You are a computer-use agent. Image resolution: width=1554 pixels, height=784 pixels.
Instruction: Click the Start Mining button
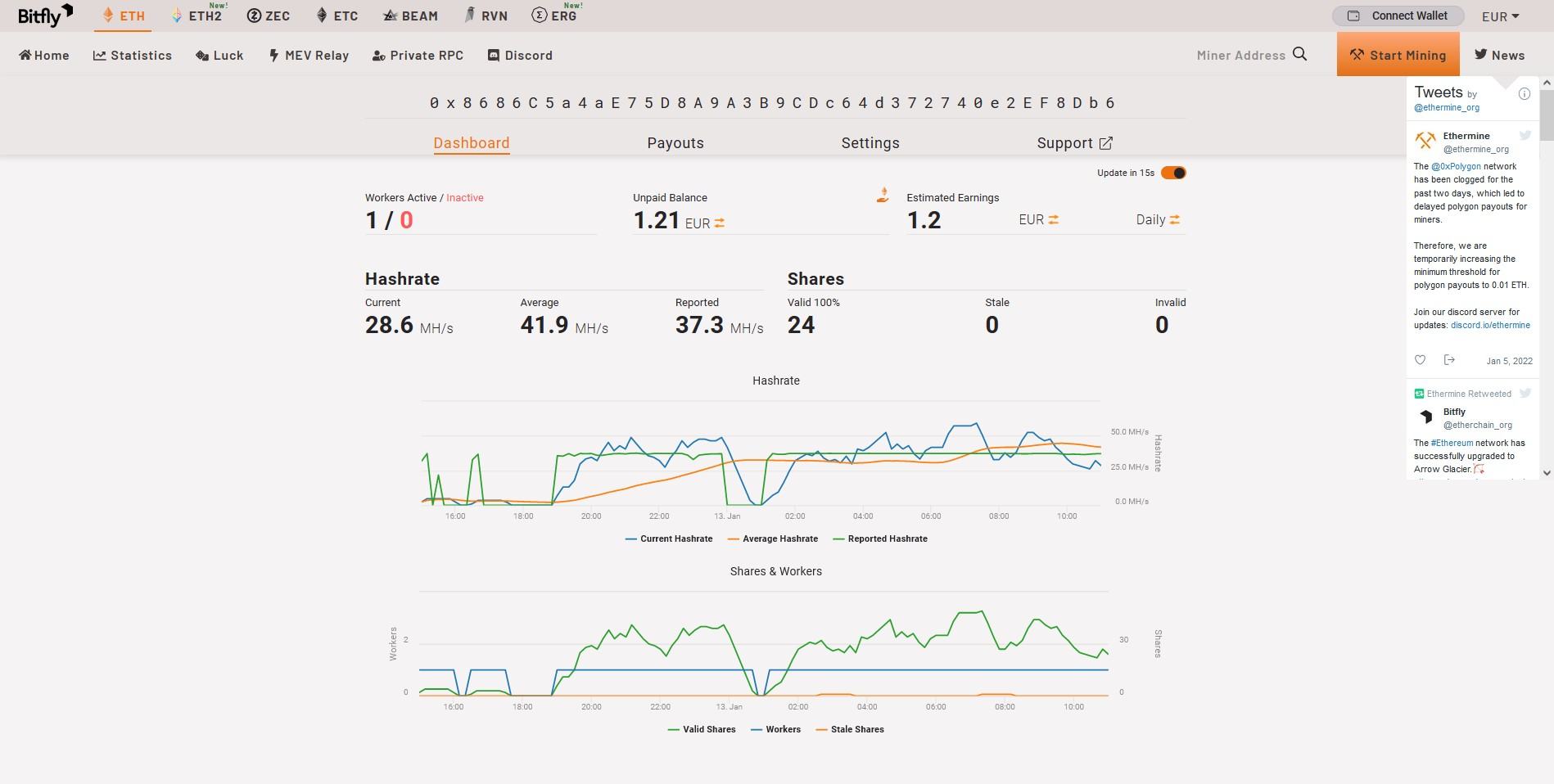pos(1398,55)
